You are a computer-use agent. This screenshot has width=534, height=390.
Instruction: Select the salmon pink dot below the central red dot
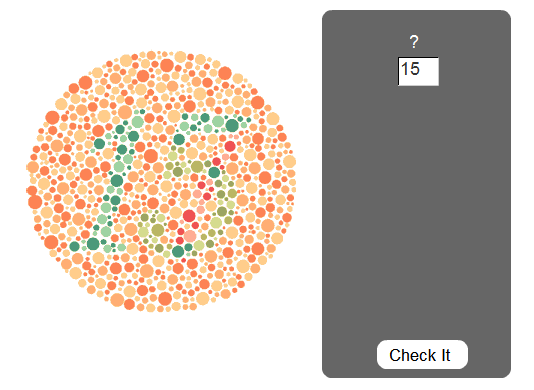click(x=190, y=236)
